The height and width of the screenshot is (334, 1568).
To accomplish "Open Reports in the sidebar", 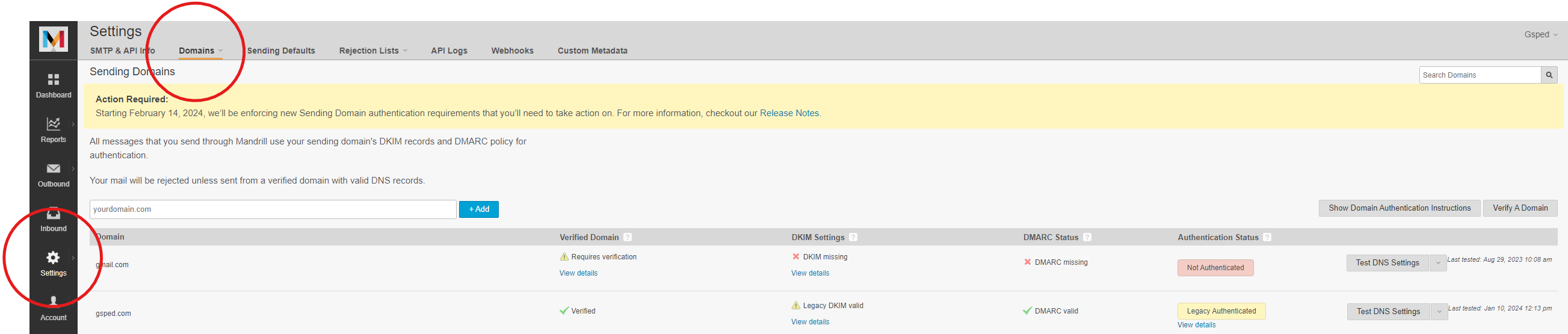I will click(54, 130).
